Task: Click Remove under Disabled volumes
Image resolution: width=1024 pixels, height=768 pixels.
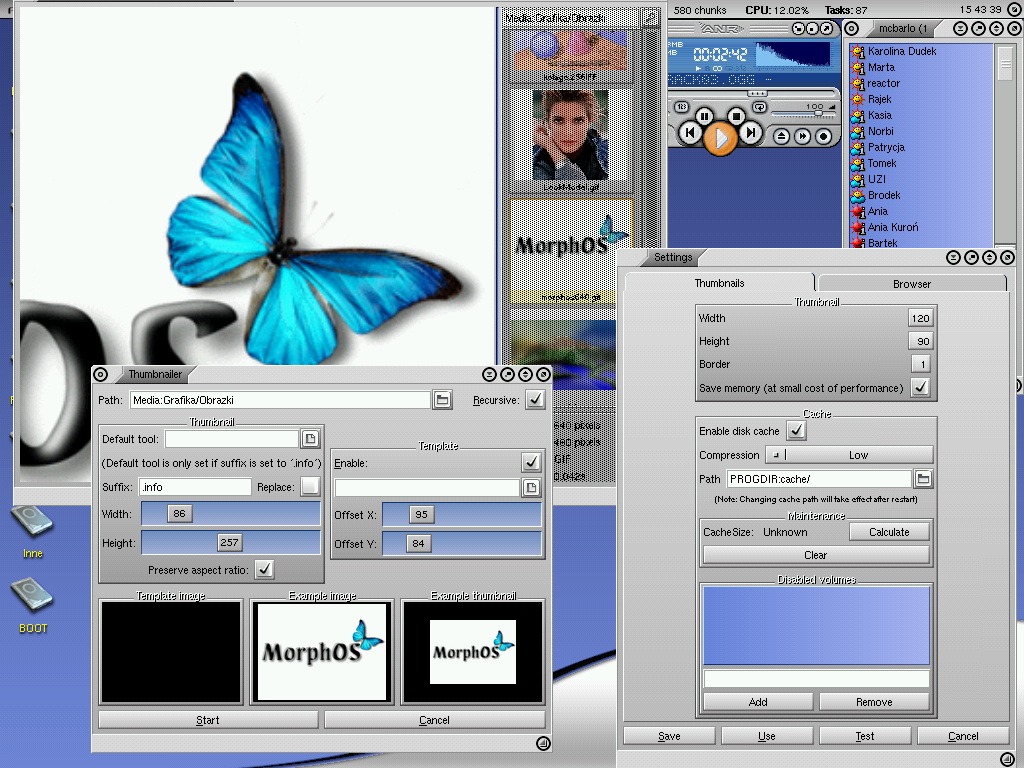Action: 874,702
